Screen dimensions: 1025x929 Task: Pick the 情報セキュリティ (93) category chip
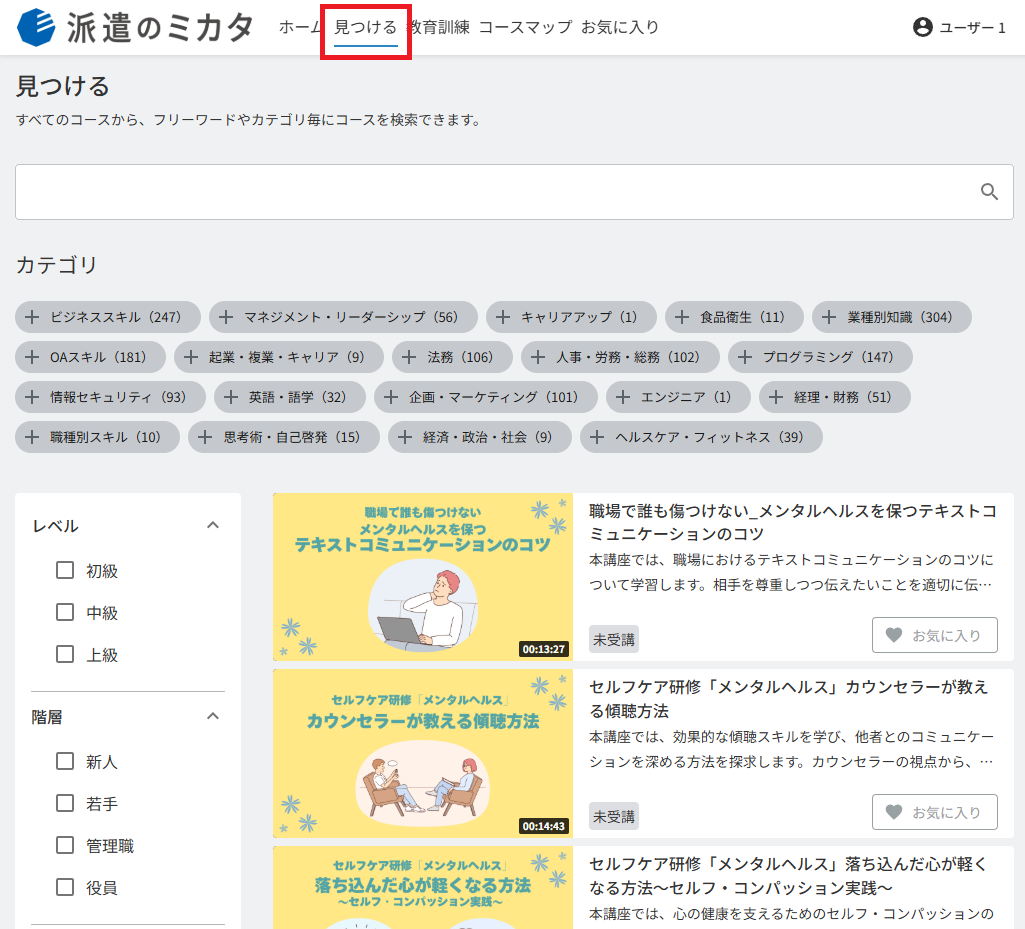tap(110, 397)
